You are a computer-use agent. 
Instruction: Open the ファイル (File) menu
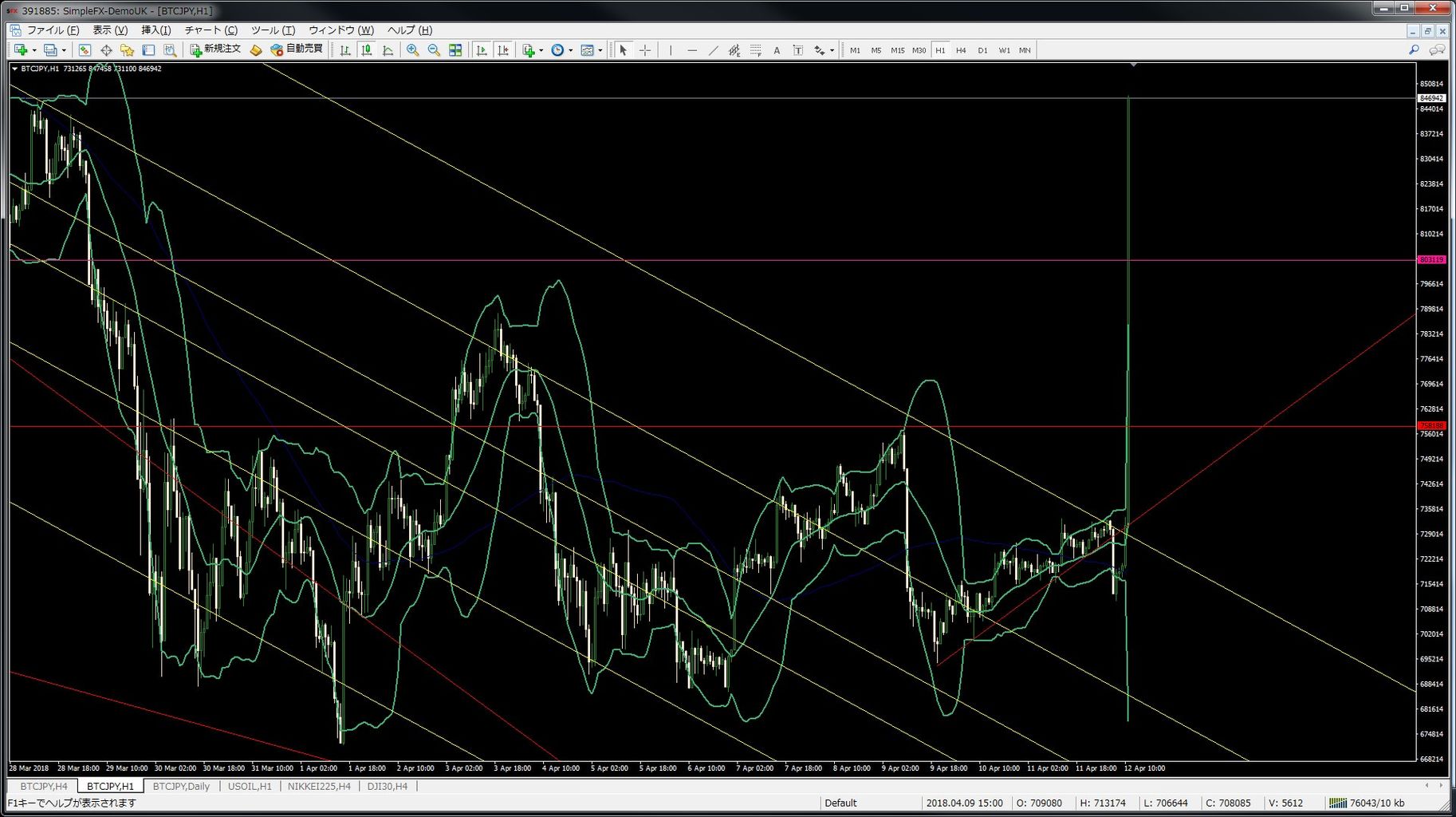(53, 30)
